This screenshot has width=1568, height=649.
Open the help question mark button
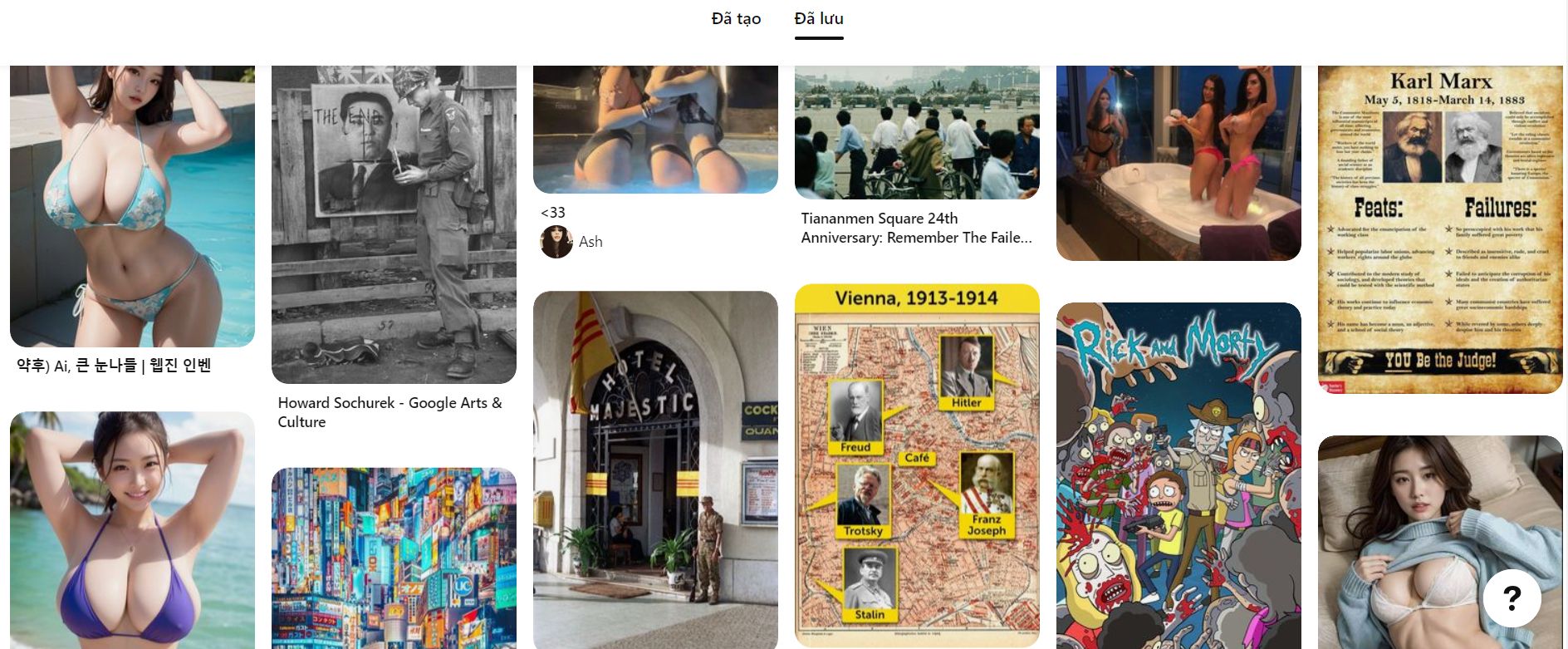[1512, 597]
